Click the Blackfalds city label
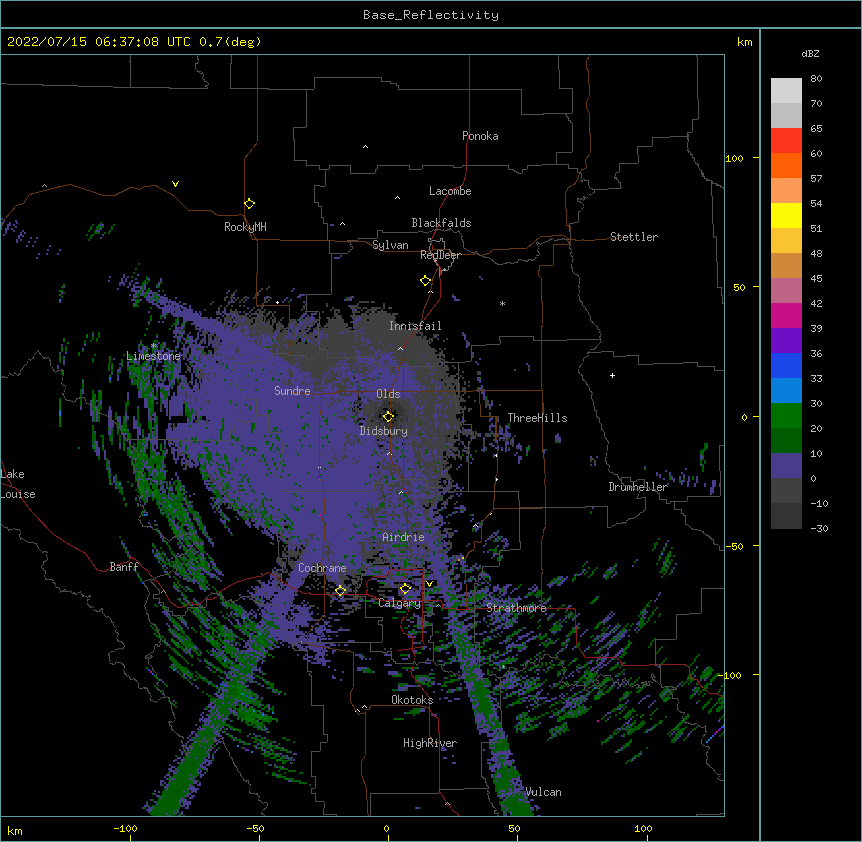 pyautogui.click(x=441, y=223)
